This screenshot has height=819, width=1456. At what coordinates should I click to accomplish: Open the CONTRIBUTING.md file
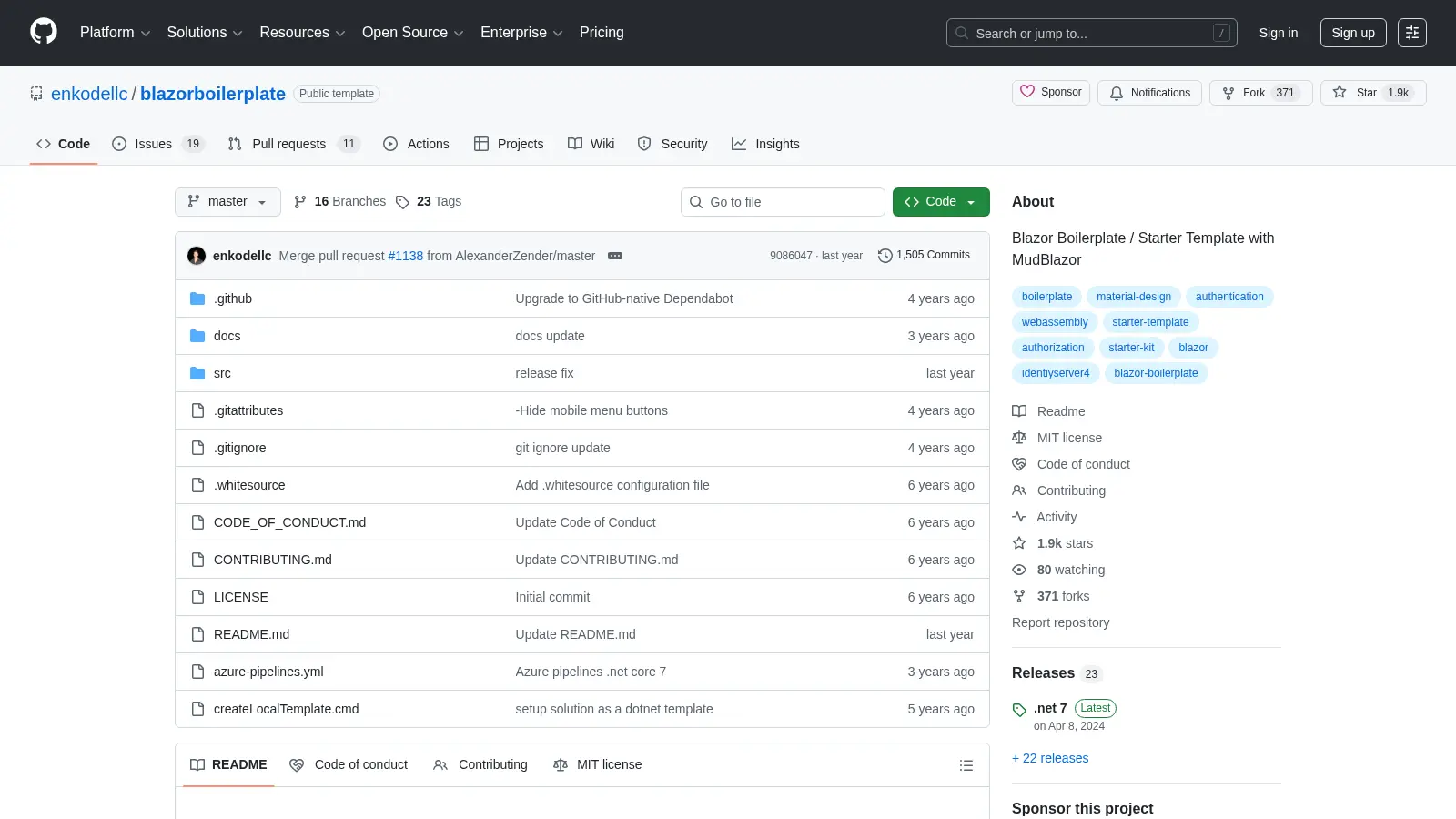[x=273, y=560]
